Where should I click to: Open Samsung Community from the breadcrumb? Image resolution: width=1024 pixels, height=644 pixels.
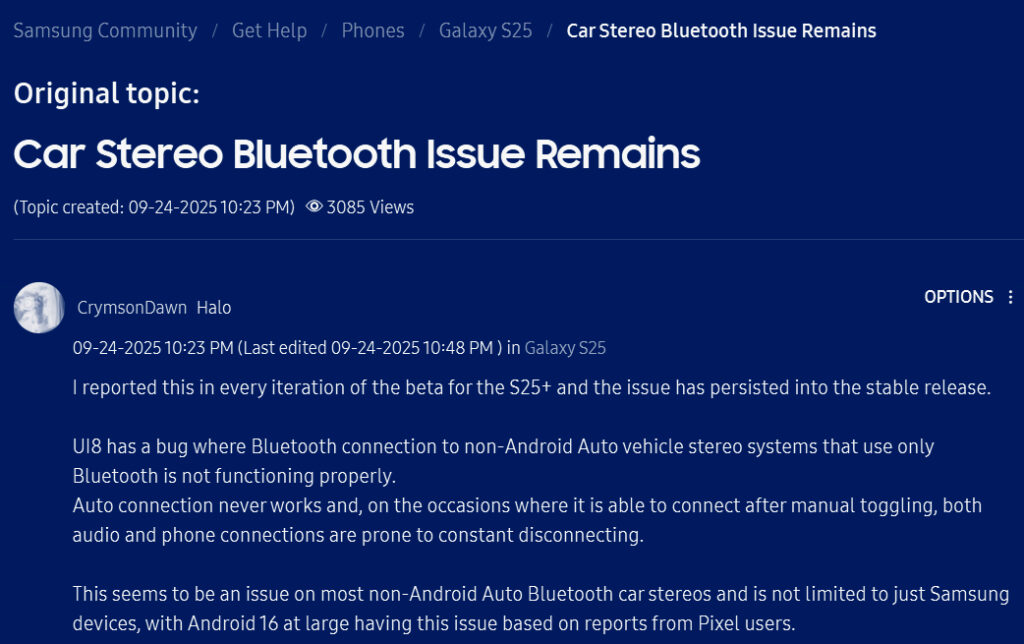tap(104, 31)
